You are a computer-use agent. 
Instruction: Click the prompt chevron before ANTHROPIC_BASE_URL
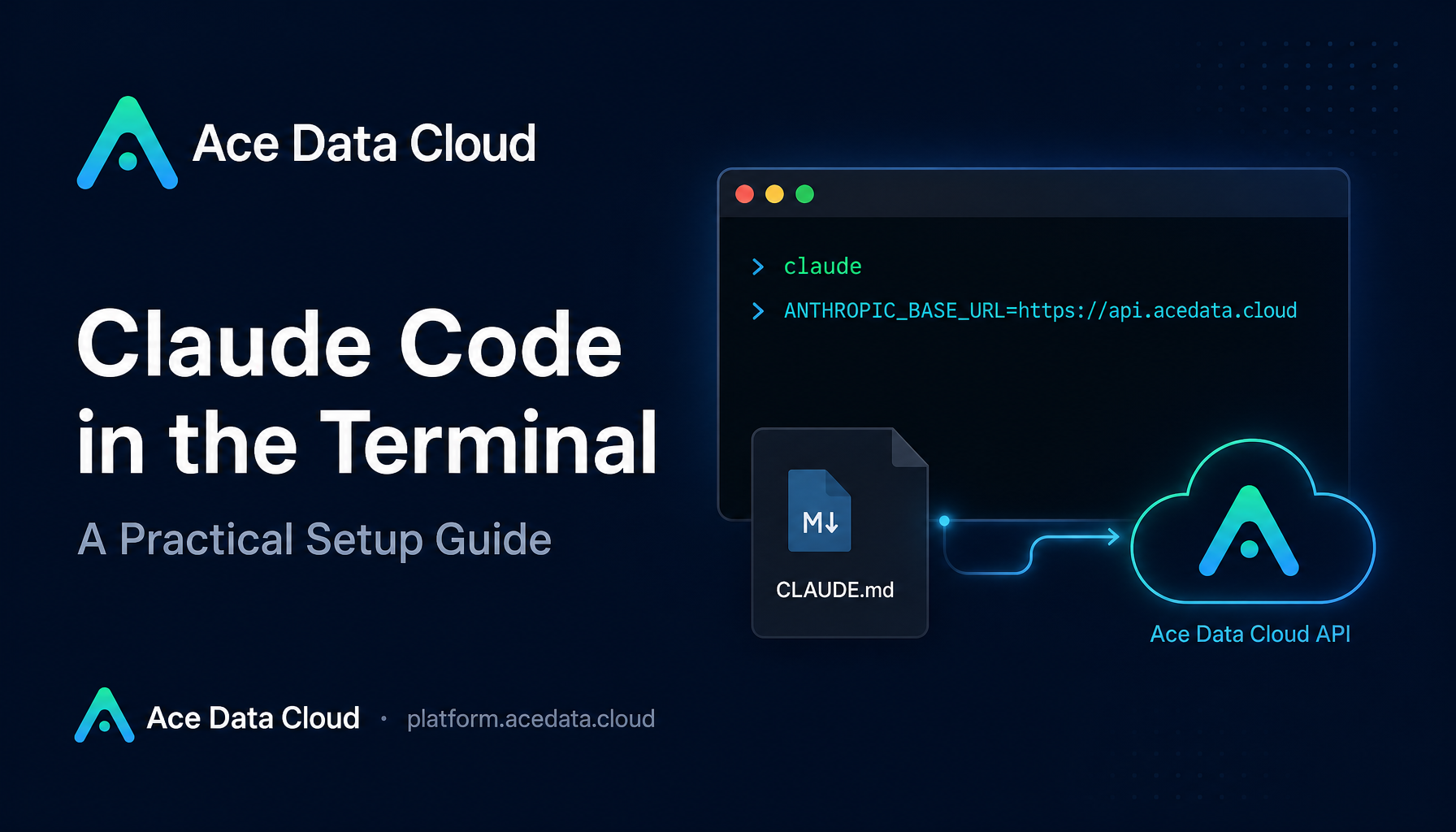(758, 311)
